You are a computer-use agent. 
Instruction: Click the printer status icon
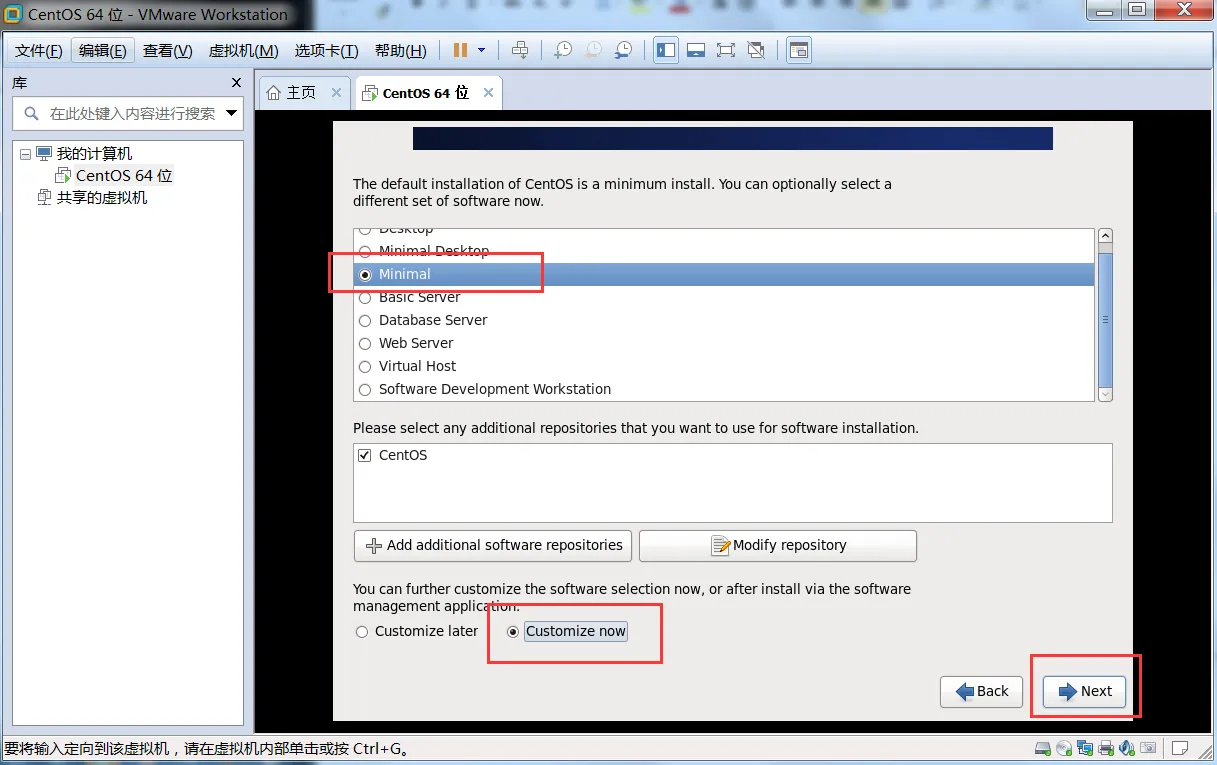[x=1107, y=748]
